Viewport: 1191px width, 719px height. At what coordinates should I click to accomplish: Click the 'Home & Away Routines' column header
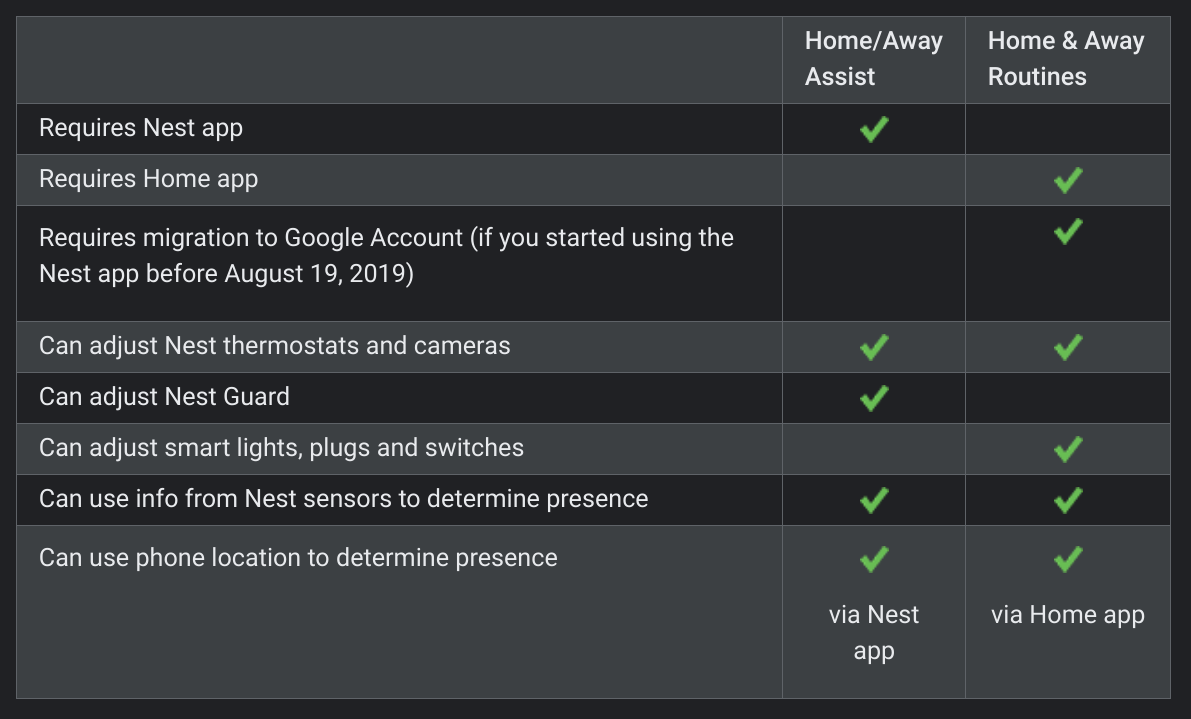(x=1065, y=59)
